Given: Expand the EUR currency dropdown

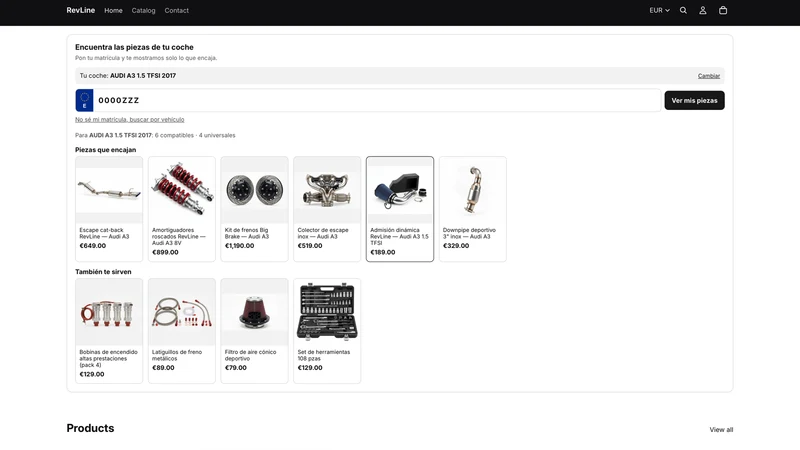Looking at the screenshot, I should coord(659,10).
